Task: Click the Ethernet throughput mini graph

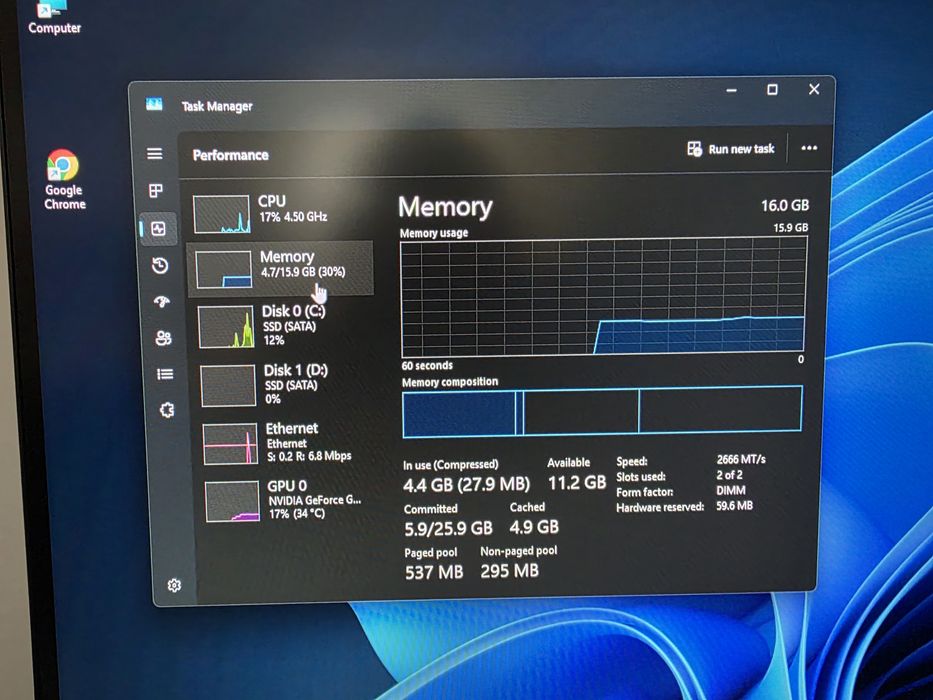Action: click(230, 444)
